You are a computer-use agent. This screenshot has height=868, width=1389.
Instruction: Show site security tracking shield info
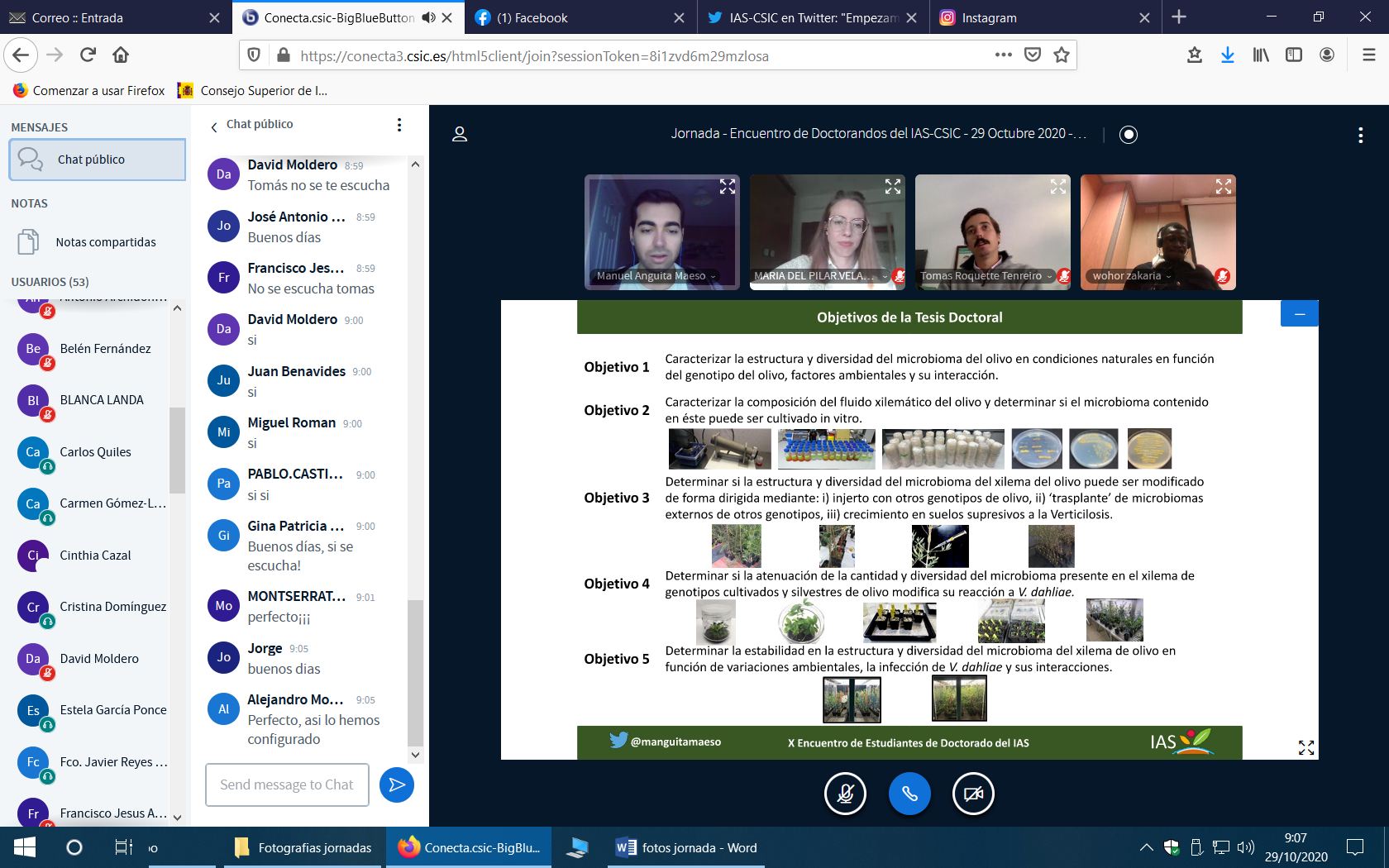[x=255, y=55]
